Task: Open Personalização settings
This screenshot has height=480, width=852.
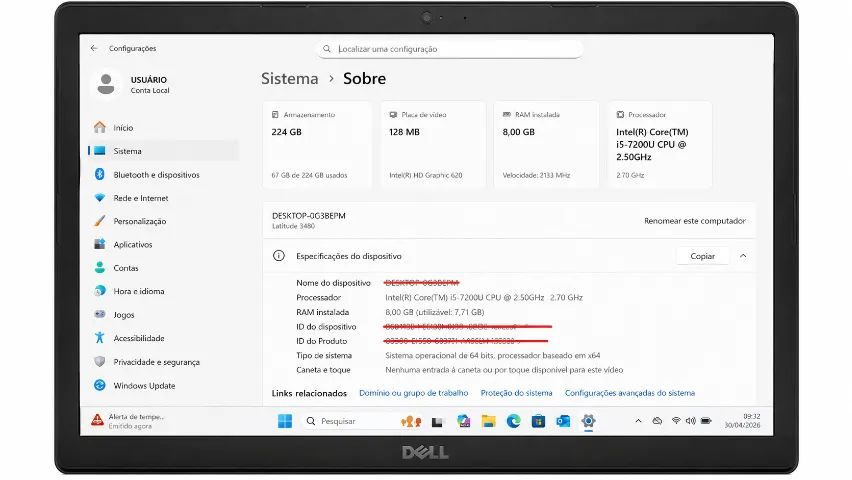Action: pyautogui.click(x=163, y=221)
